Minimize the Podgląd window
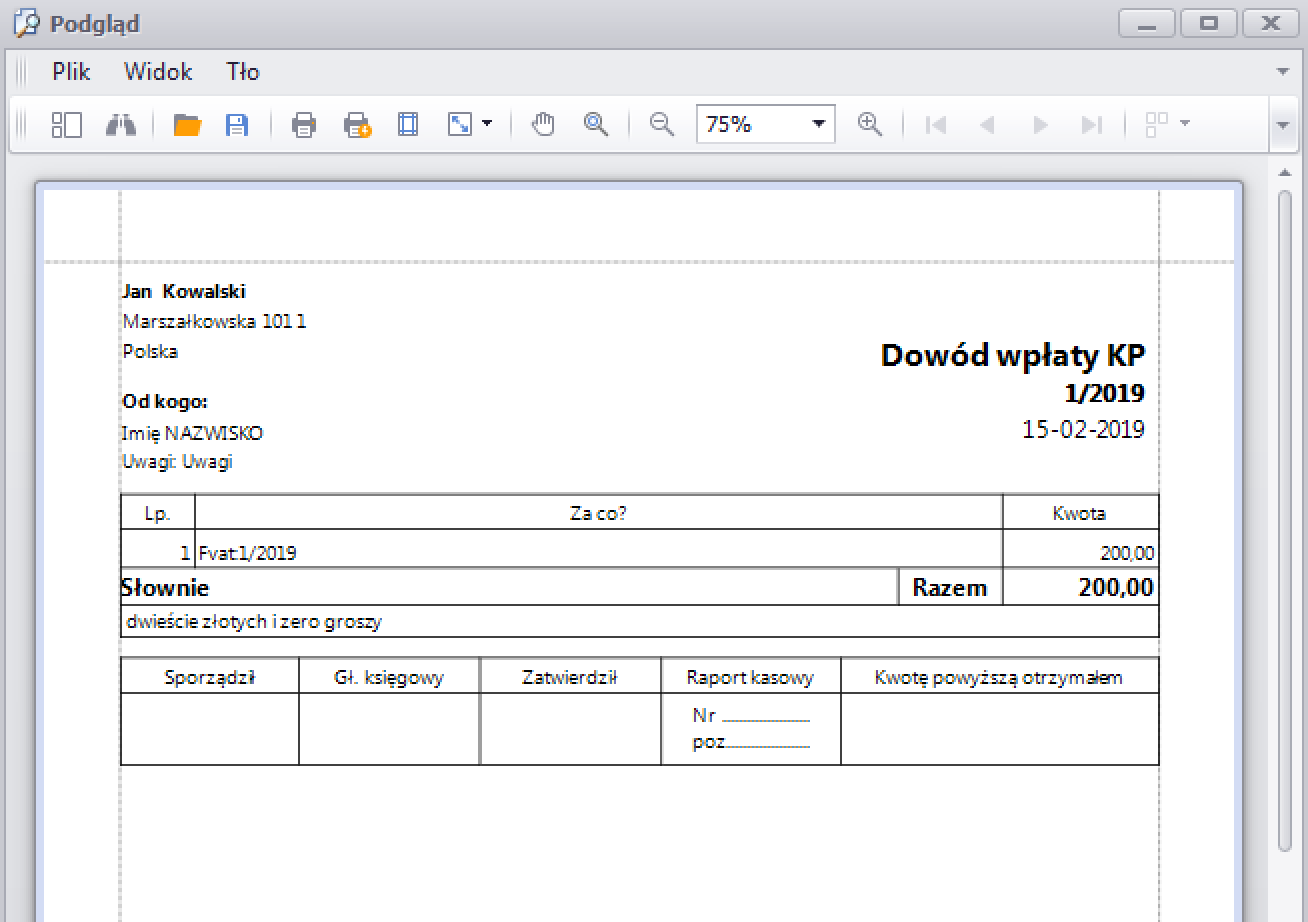This screenshot has height=922, width=1308. click(1147, 23)
